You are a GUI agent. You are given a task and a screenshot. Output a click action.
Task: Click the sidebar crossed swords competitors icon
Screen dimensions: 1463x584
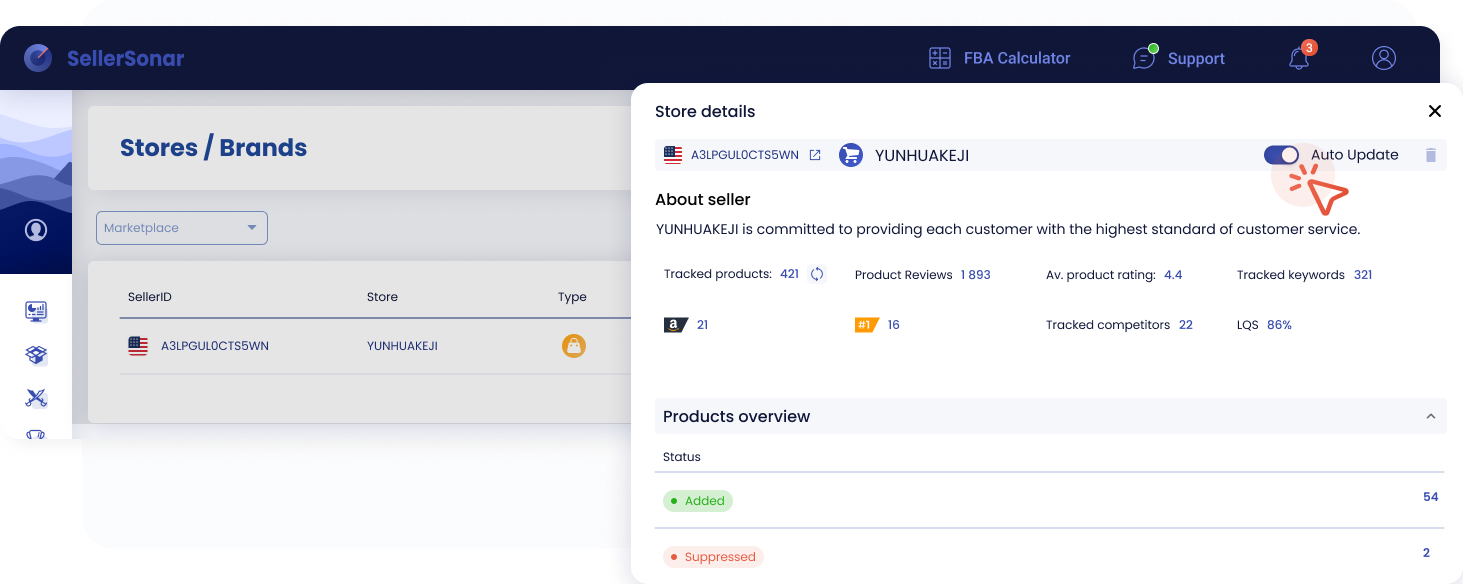point(36,398)
